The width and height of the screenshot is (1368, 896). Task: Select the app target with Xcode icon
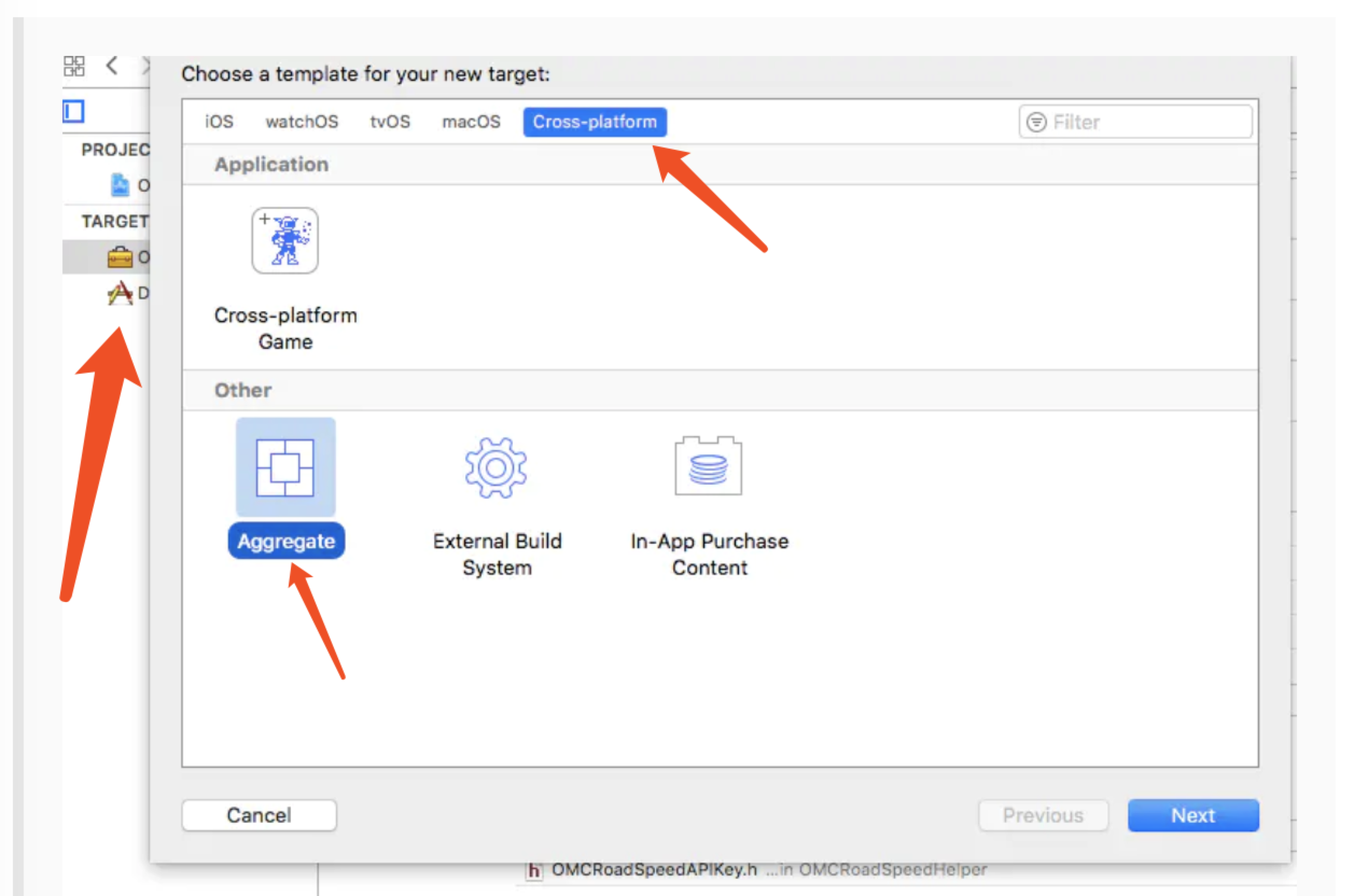tap(121, 293)
